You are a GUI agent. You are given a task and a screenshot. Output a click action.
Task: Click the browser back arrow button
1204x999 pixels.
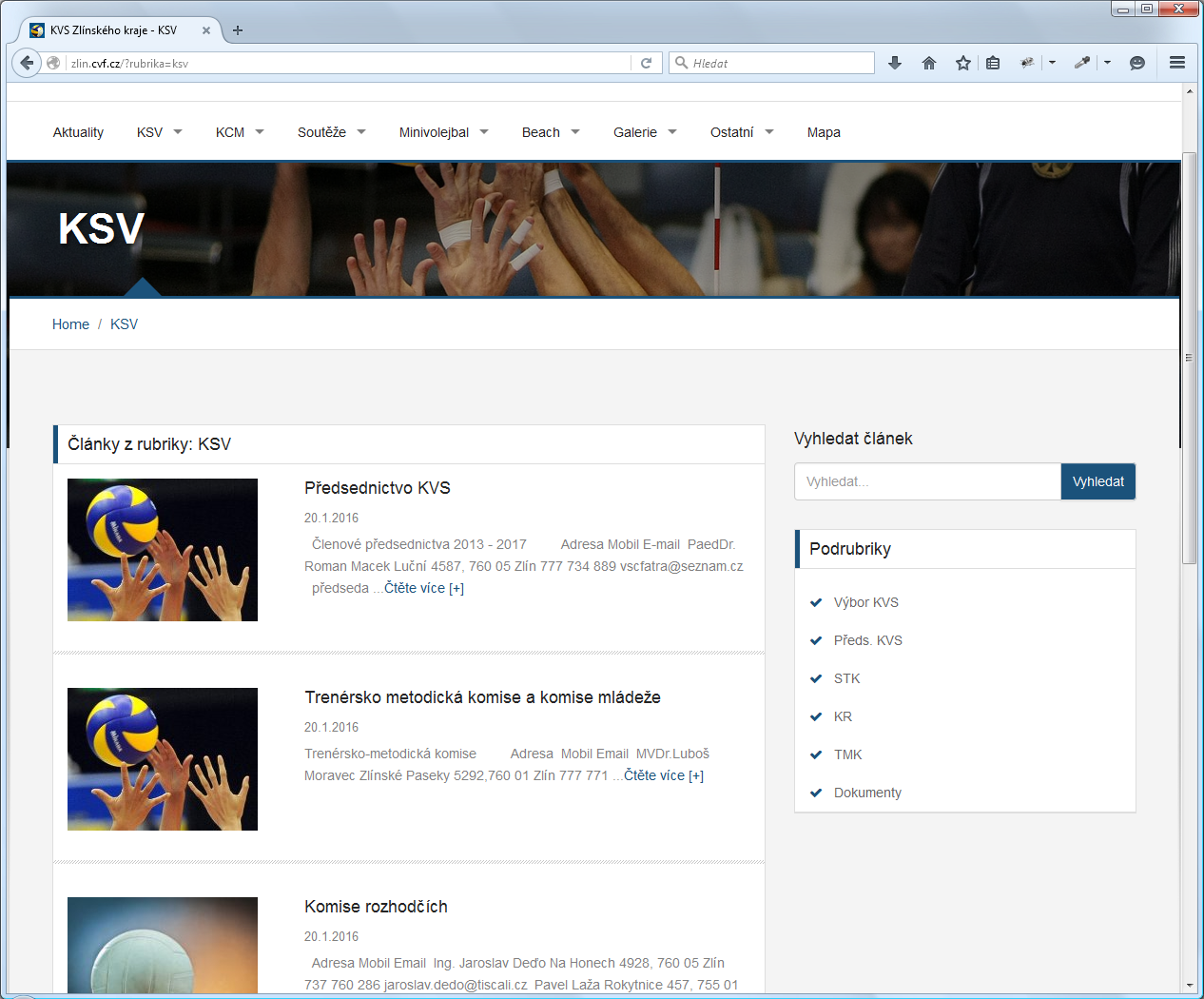(x=27, y=63)
